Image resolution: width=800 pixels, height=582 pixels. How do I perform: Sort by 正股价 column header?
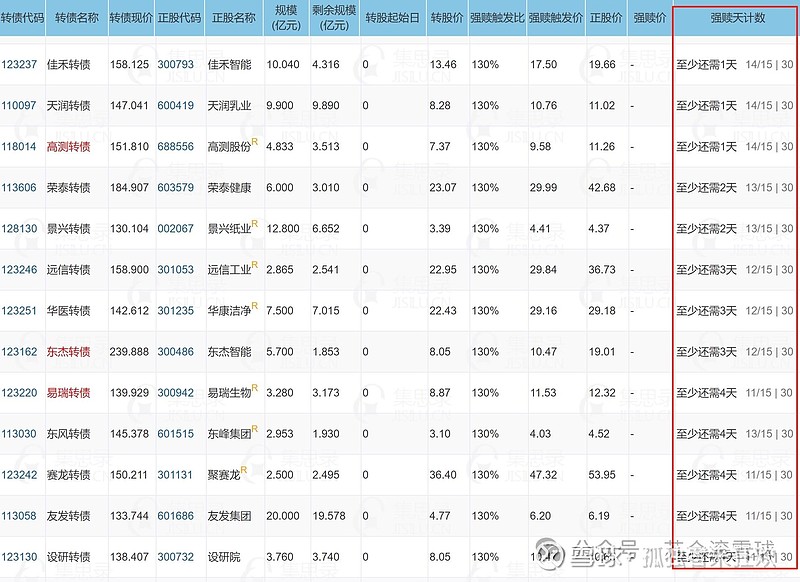(606, 18)
